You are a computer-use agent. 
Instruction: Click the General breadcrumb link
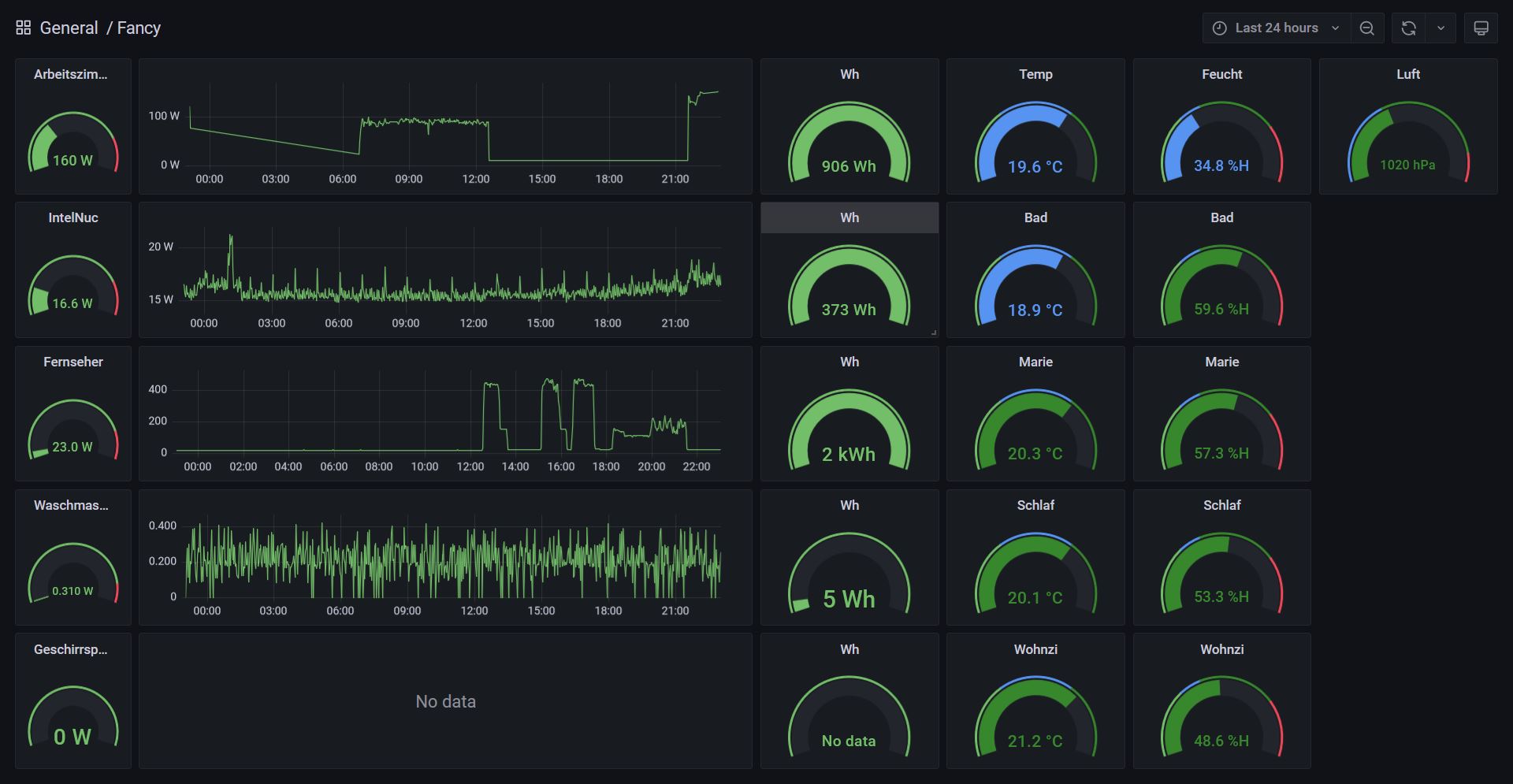coord(69,28)
